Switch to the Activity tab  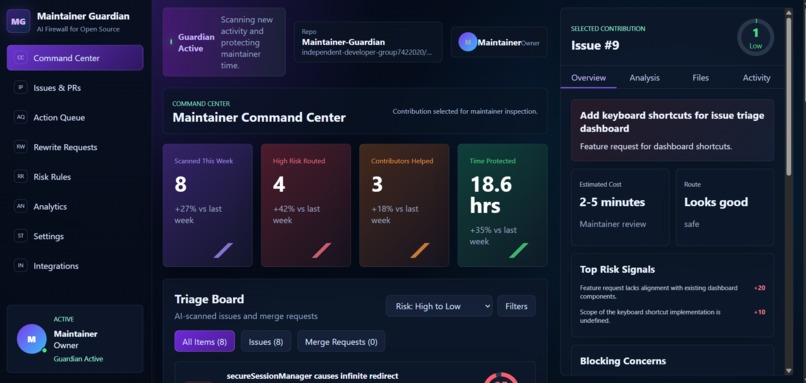click(756, 78)
